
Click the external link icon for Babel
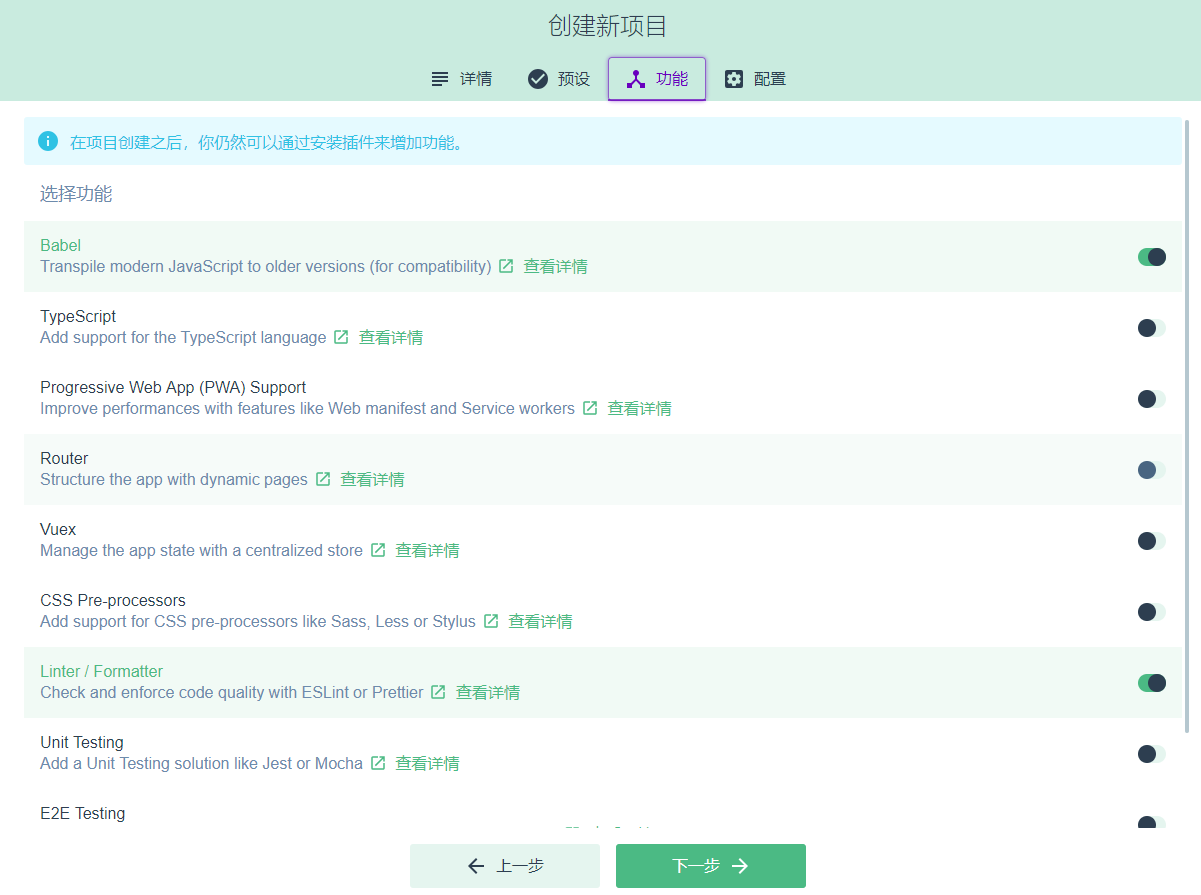coord(506,266)
